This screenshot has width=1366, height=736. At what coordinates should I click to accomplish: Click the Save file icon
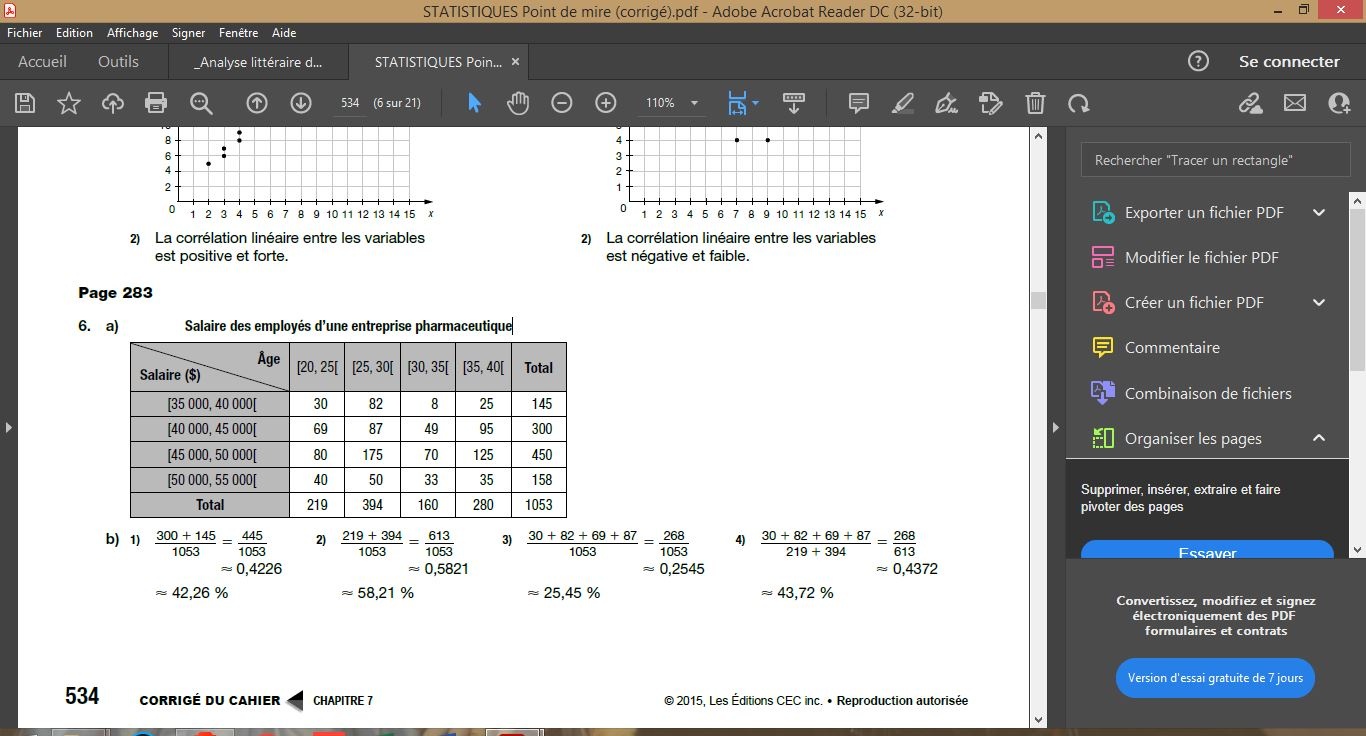click(x=25, y=103)
